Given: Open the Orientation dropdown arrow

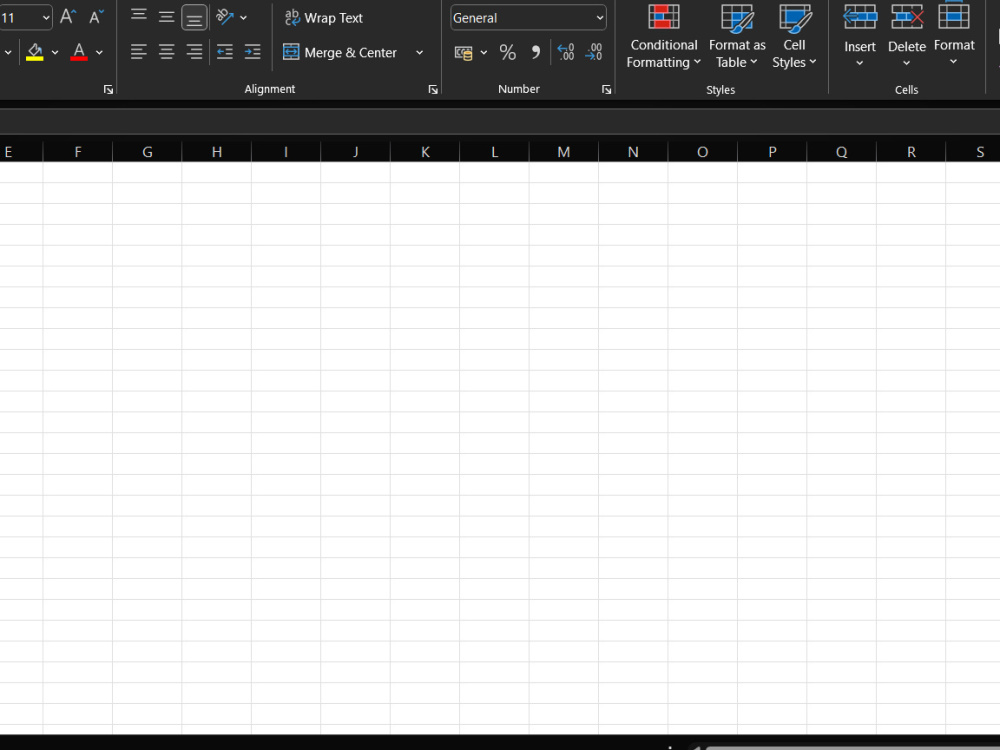Looking at the screenshot, I should 244,18.
